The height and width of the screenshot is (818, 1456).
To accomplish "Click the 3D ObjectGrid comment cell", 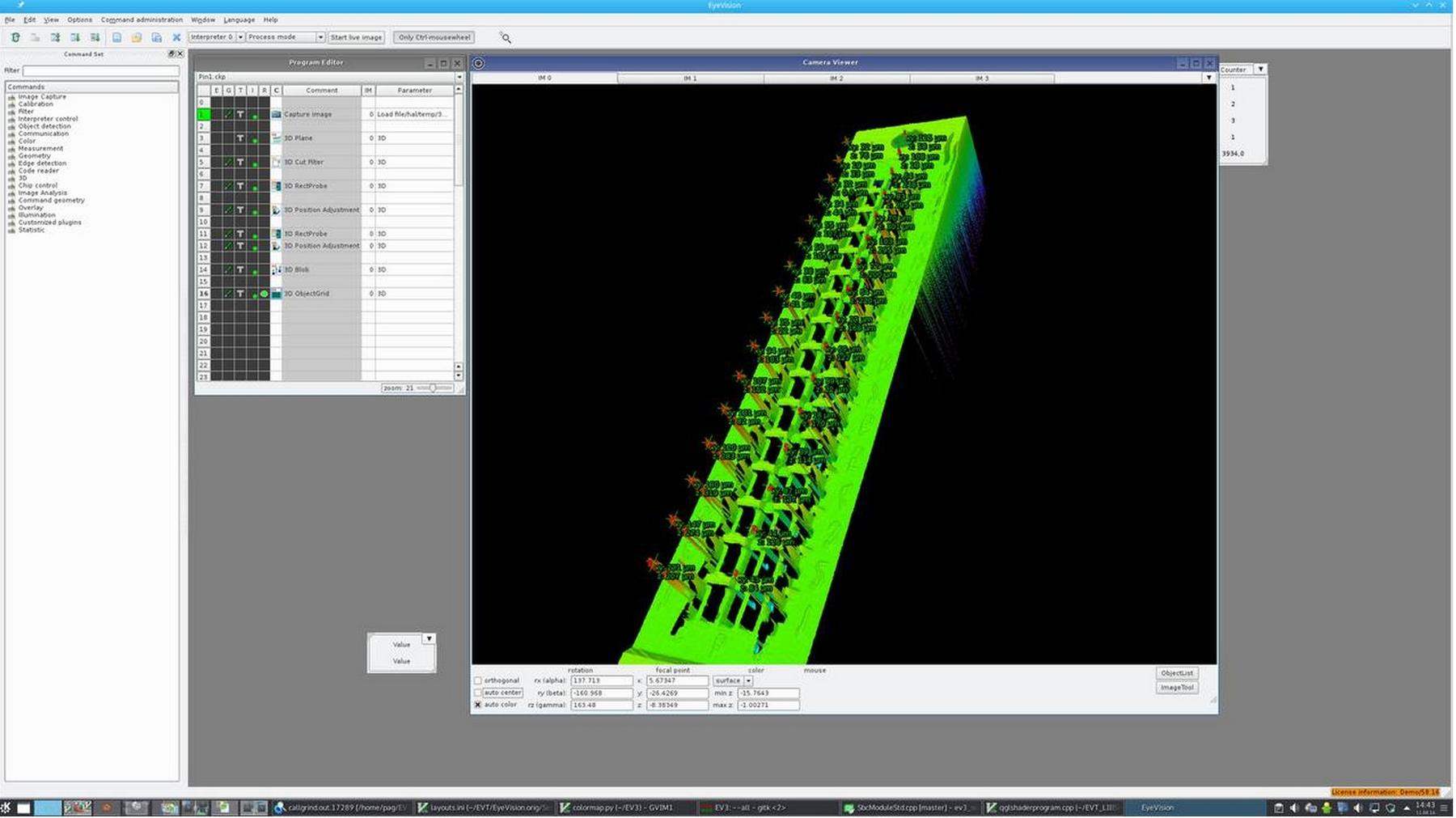I will (321, 294).
